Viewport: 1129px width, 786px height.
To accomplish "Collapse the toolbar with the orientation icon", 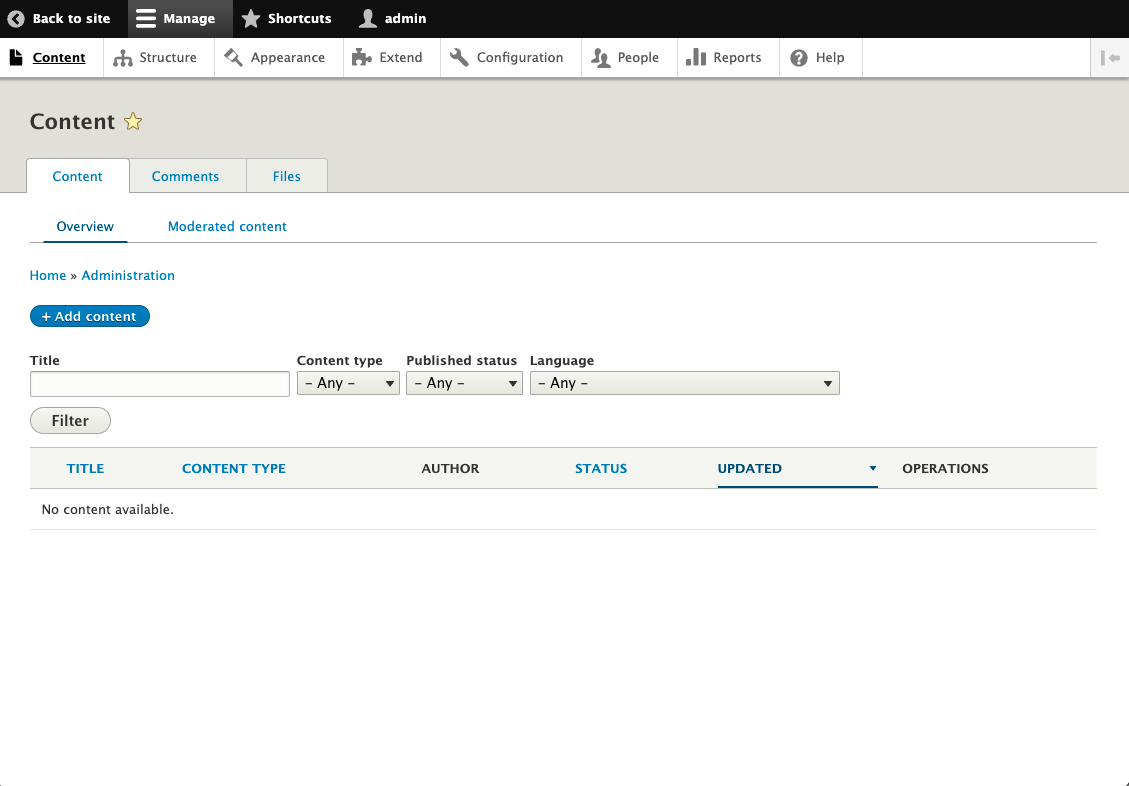I will pos(1110,57).
